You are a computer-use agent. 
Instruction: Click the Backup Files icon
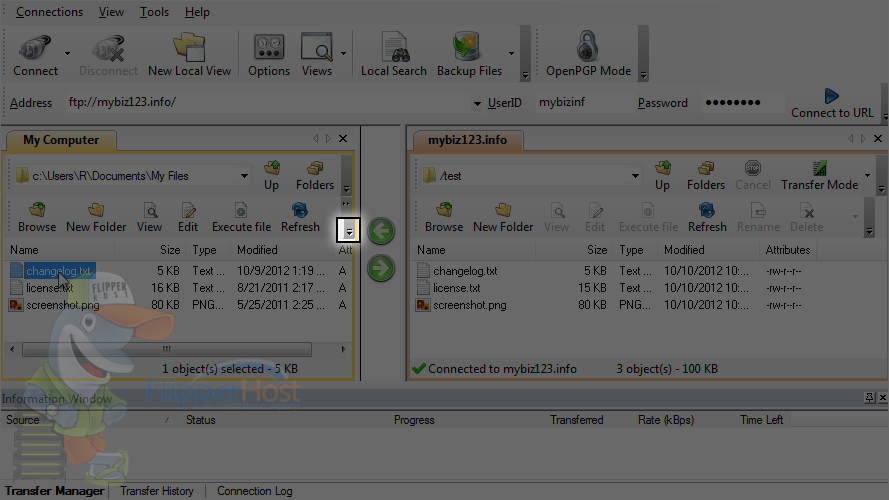tap(469, 56)
